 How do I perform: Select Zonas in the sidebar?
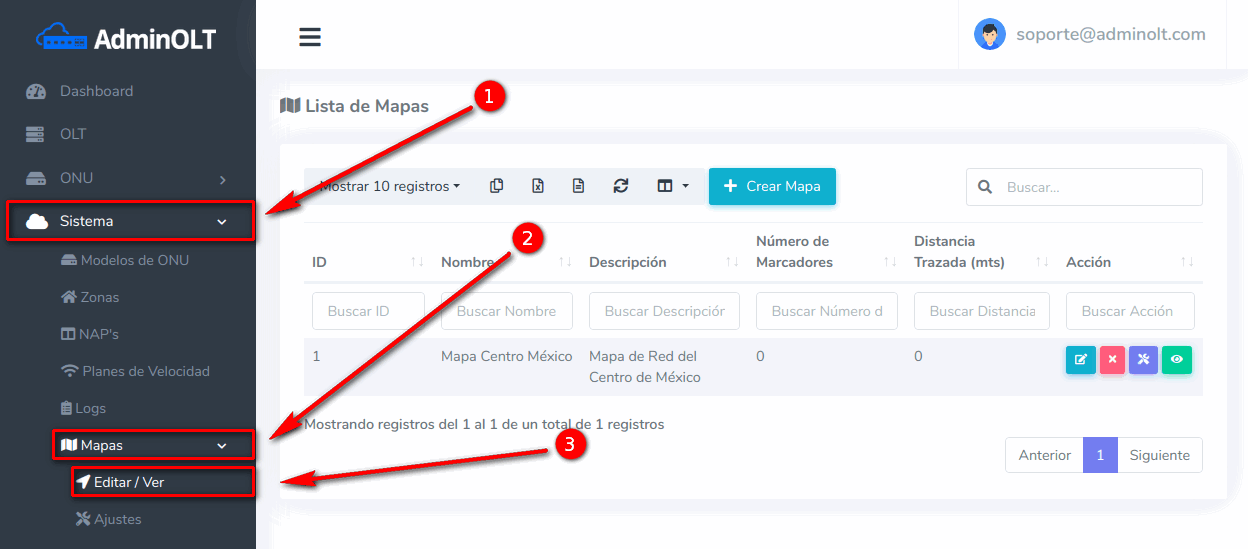(x=99, y=297)
